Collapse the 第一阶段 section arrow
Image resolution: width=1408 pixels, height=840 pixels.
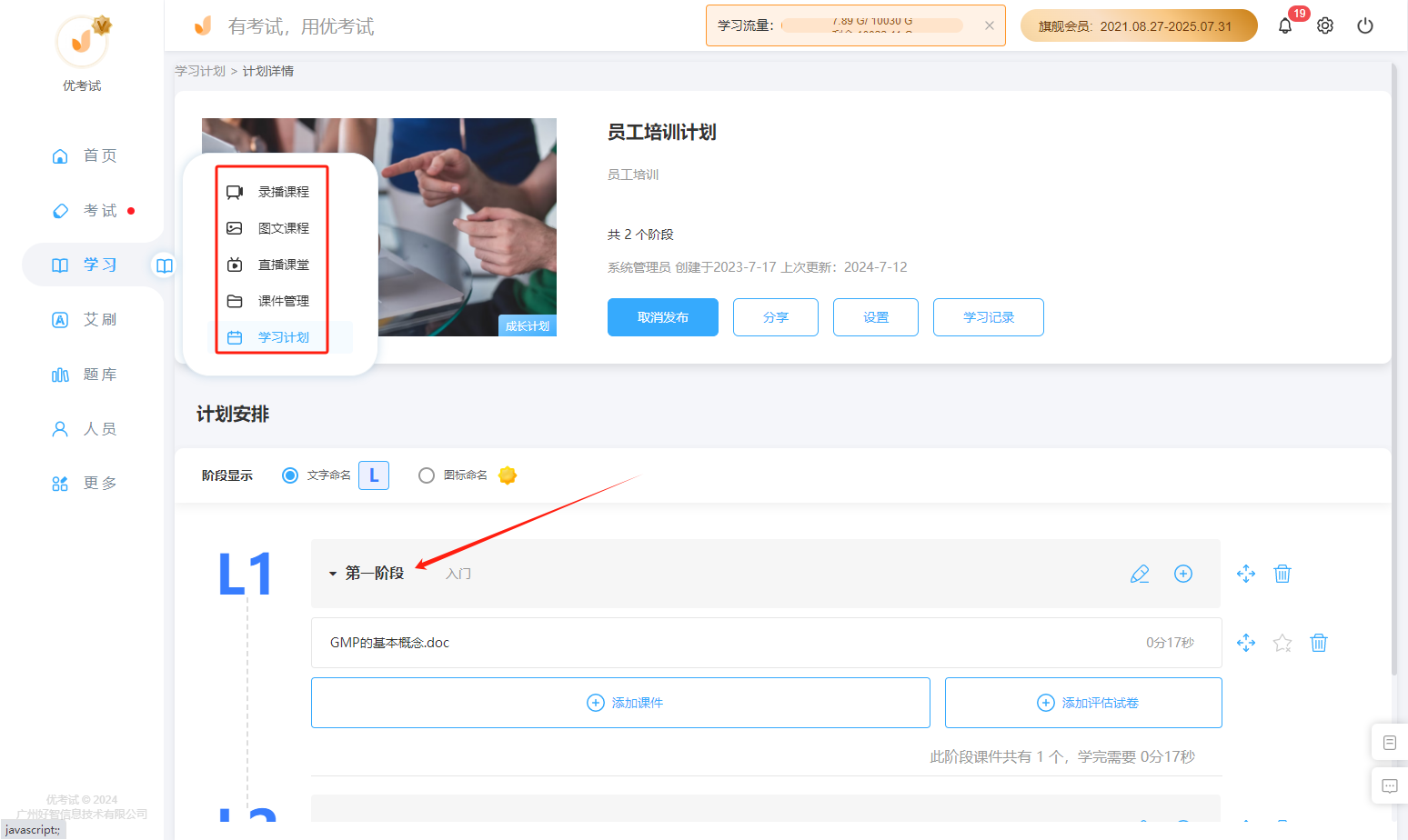[x=333, y=574]
